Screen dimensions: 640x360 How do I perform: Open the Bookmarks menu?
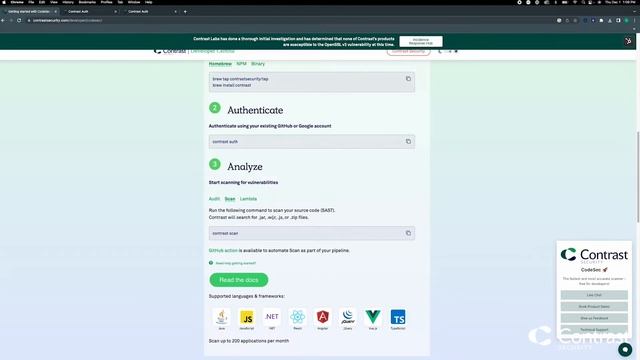pos(87,2)
